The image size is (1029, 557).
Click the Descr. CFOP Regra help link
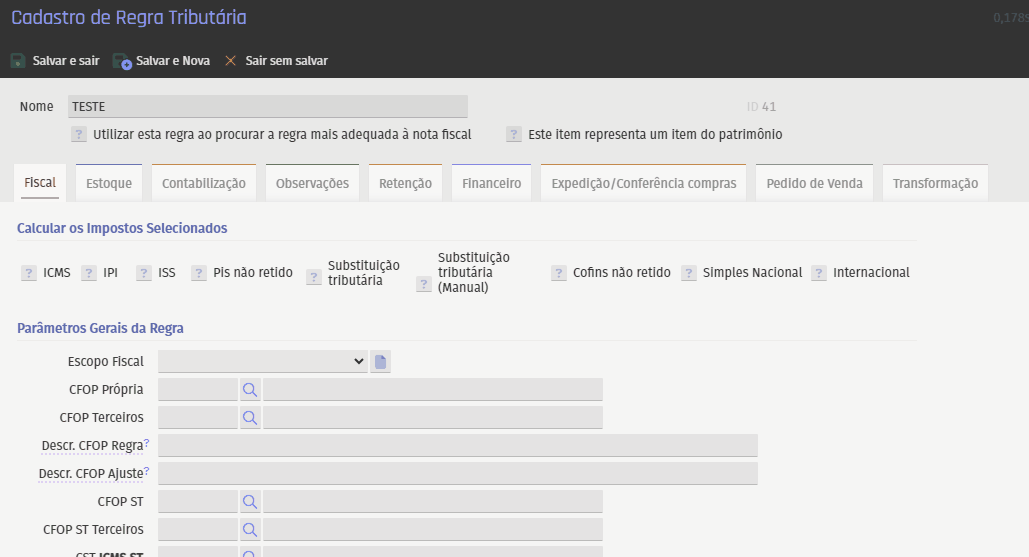[146, 443]
